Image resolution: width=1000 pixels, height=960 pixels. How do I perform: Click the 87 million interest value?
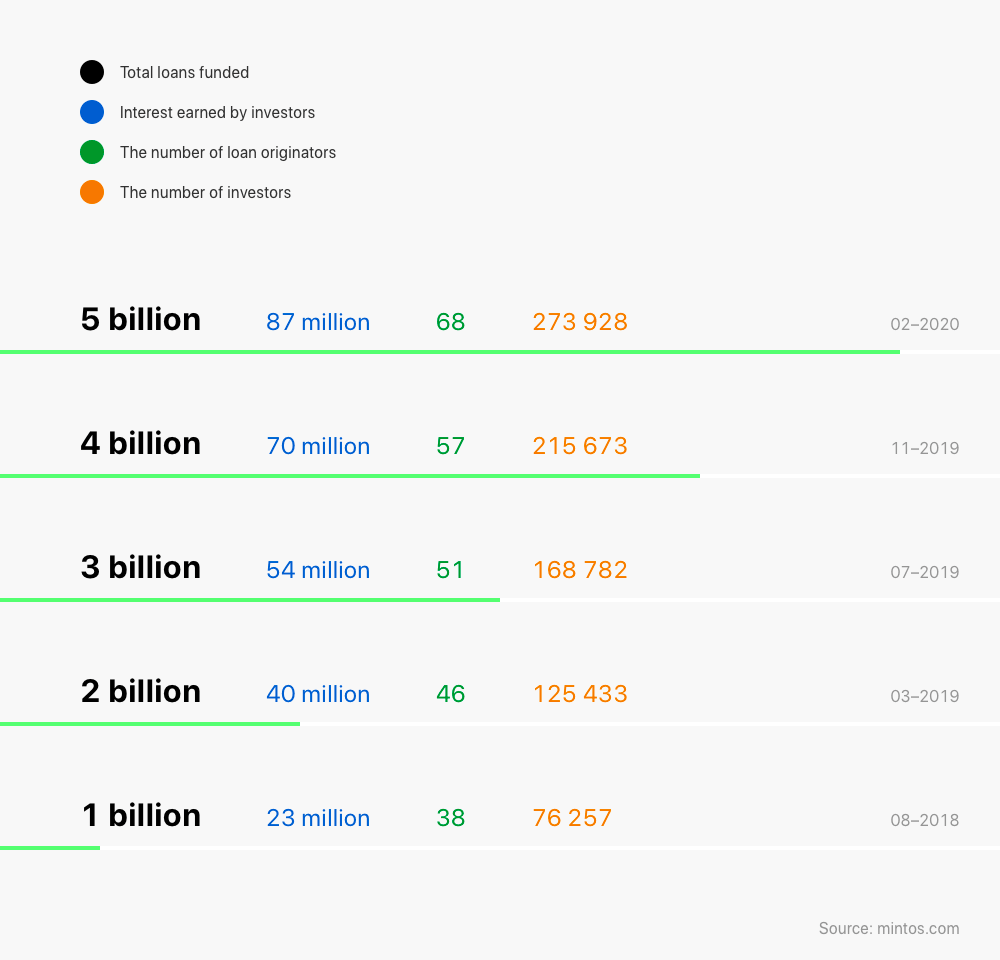click(x=318, y=322)
